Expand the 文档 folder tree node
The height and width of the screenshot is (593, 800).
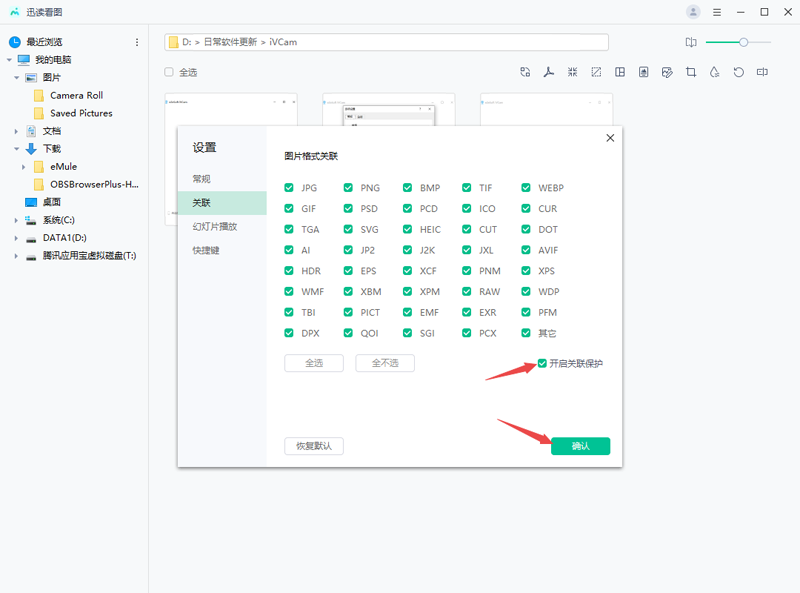(x=16, y=131)
